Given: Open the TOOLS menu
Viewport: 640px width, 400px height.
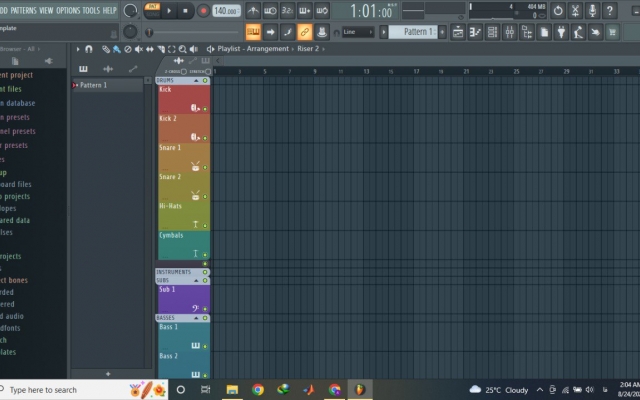Looking at the screenshot, I should [91, 10].
